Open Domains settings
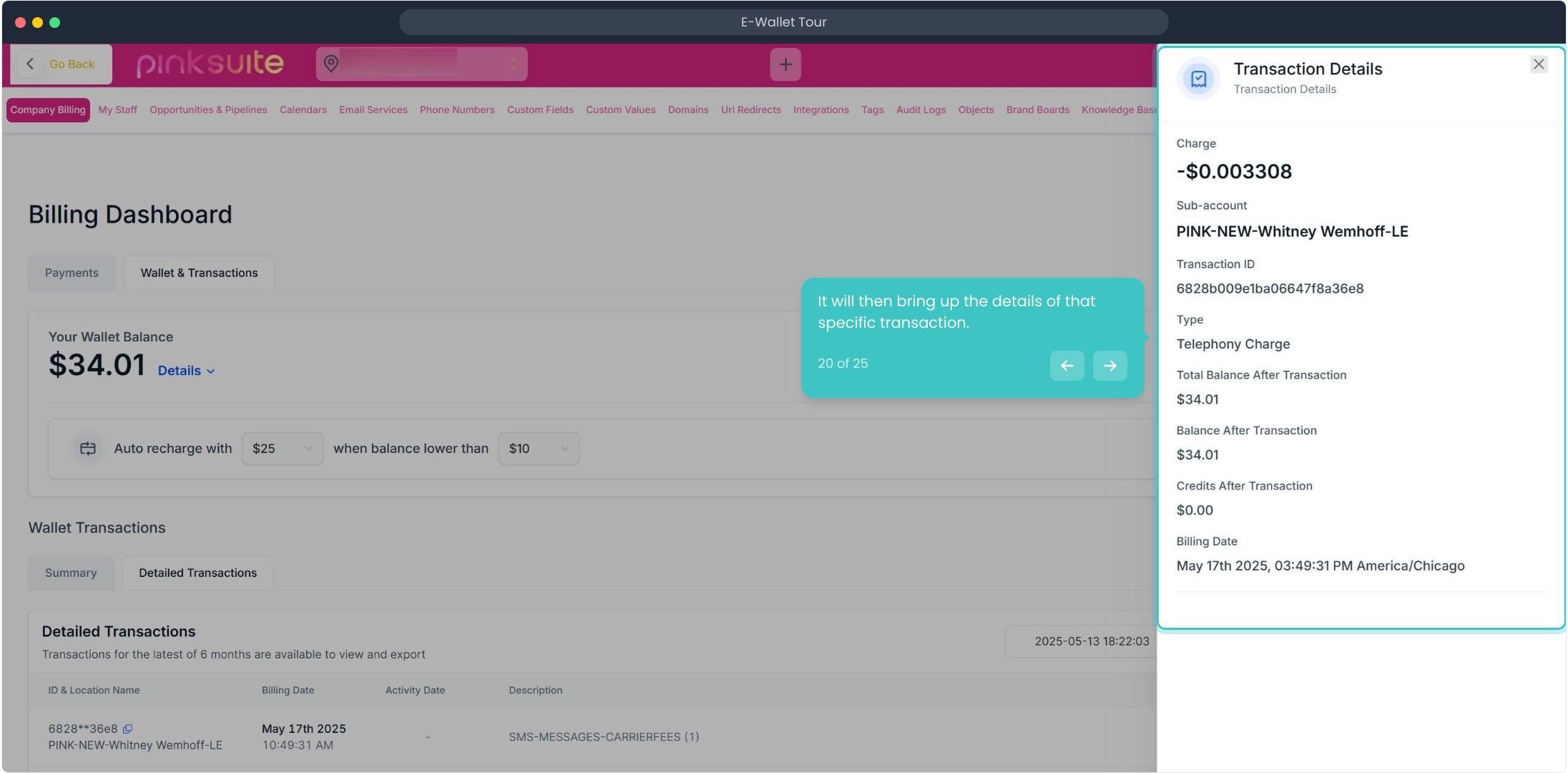The image size is (1568, 773). [x=688, y=110]
